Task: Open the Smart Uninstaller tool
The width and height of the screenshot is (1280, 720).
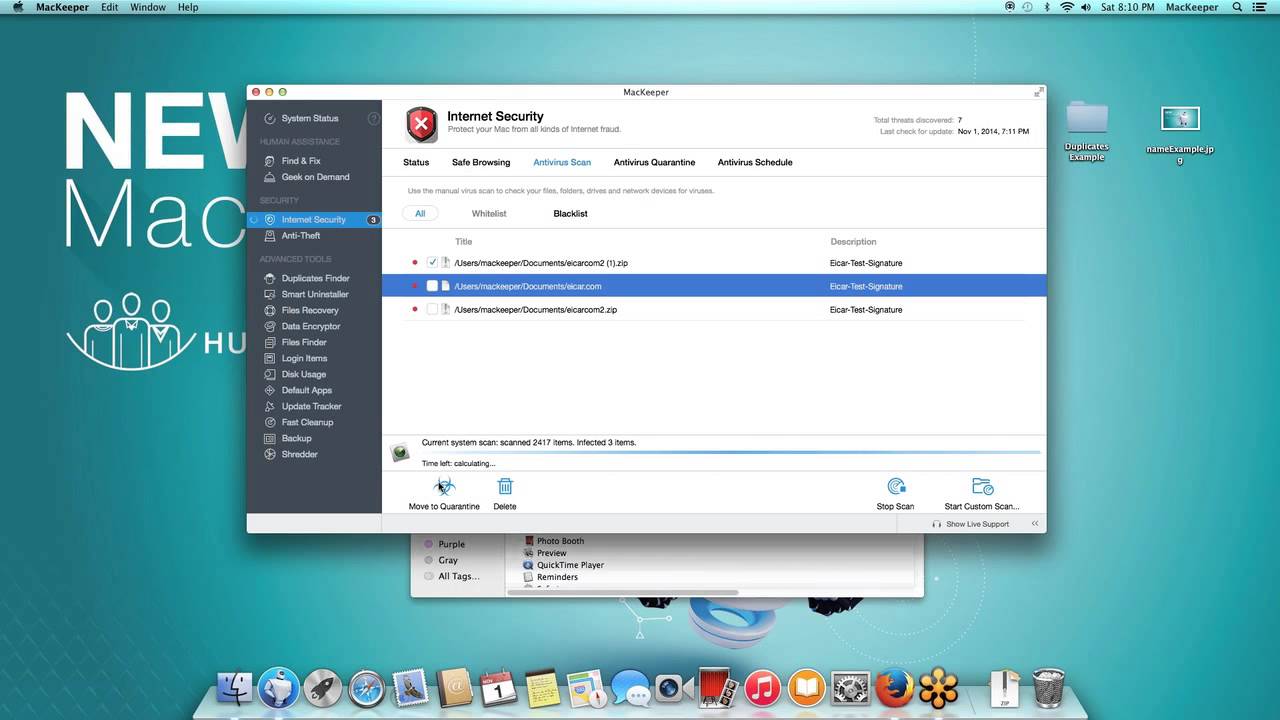Action: click(x=314, y=294)
